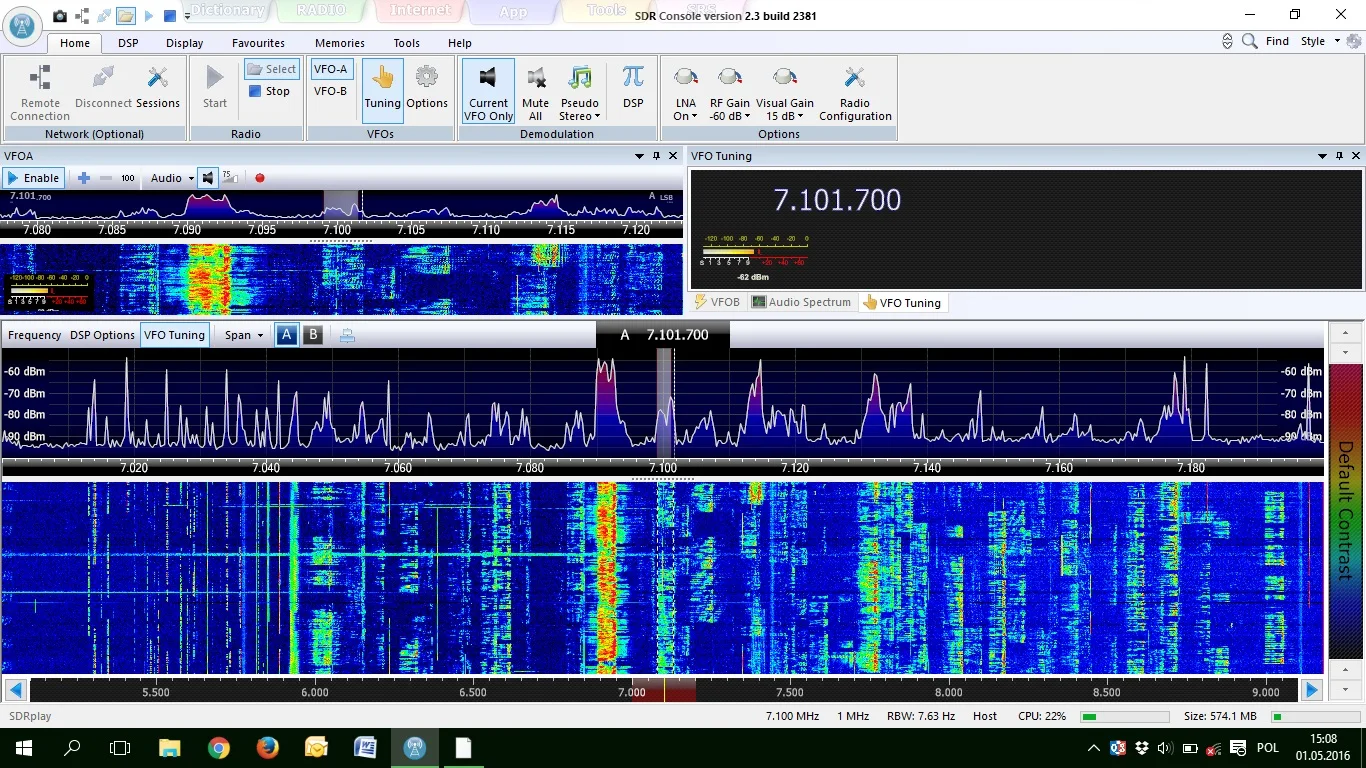1366x768 pixels.
Task: Click the VFO Options gear icon
Action: (427, 79)
